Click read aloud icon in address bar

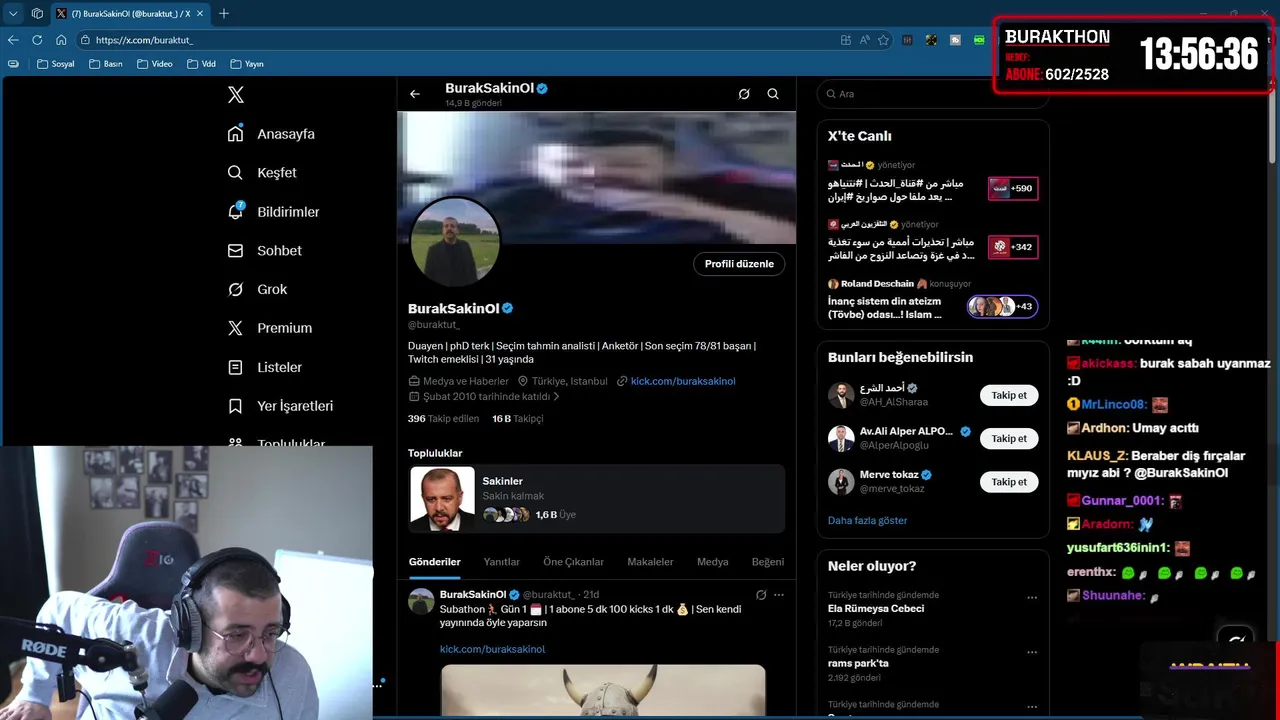click(864, 40)
